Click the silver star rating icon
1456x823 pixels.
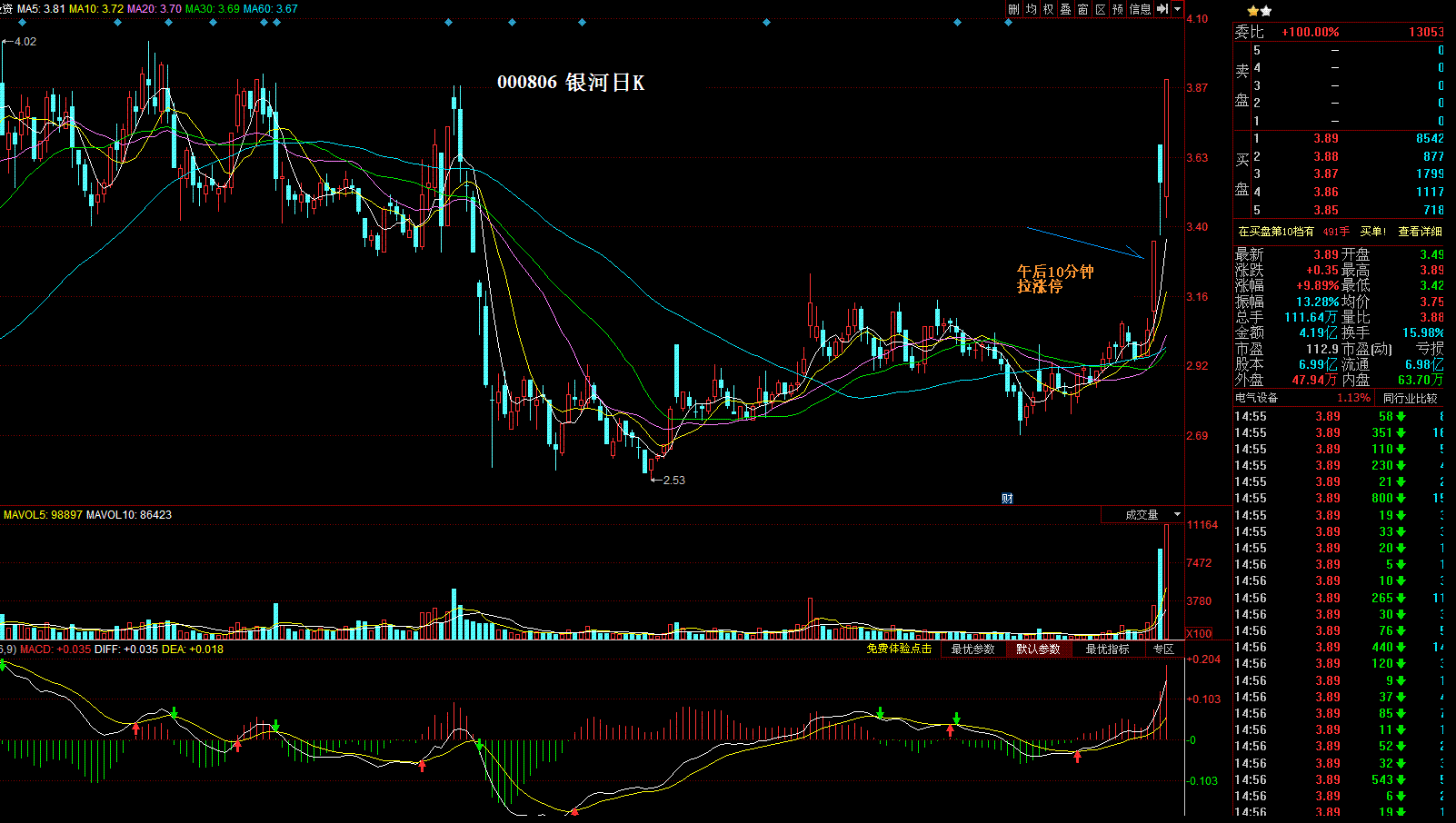[x=1266, y=11]
